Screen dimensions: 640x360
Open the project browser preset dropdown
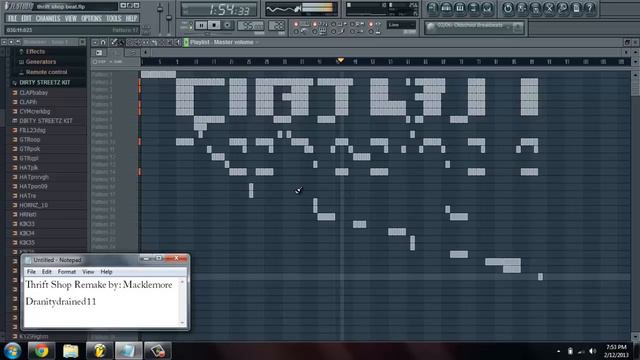(x=474, y=27)
